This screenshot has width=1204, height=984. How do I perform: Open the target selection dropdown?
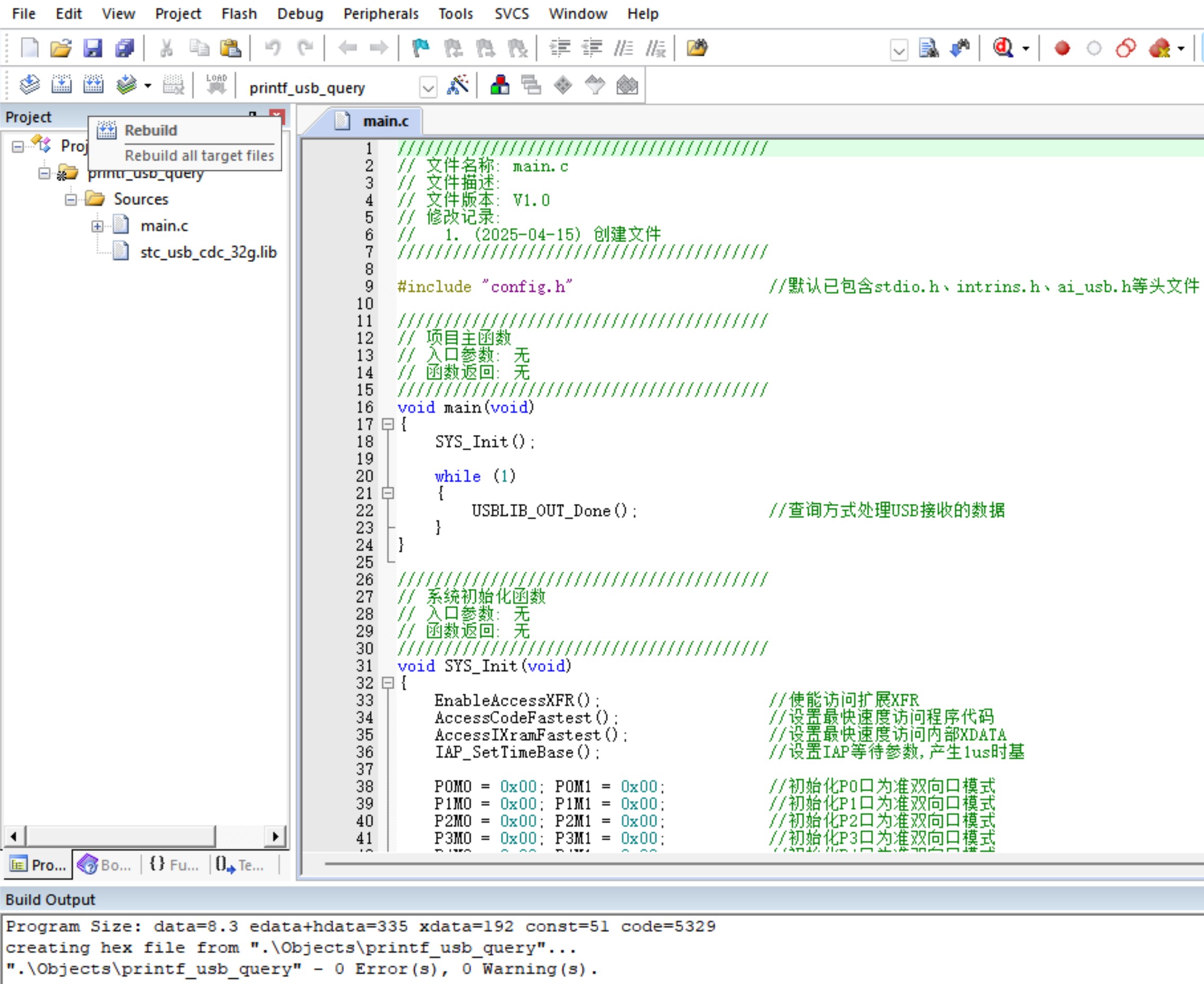point(429,88)
